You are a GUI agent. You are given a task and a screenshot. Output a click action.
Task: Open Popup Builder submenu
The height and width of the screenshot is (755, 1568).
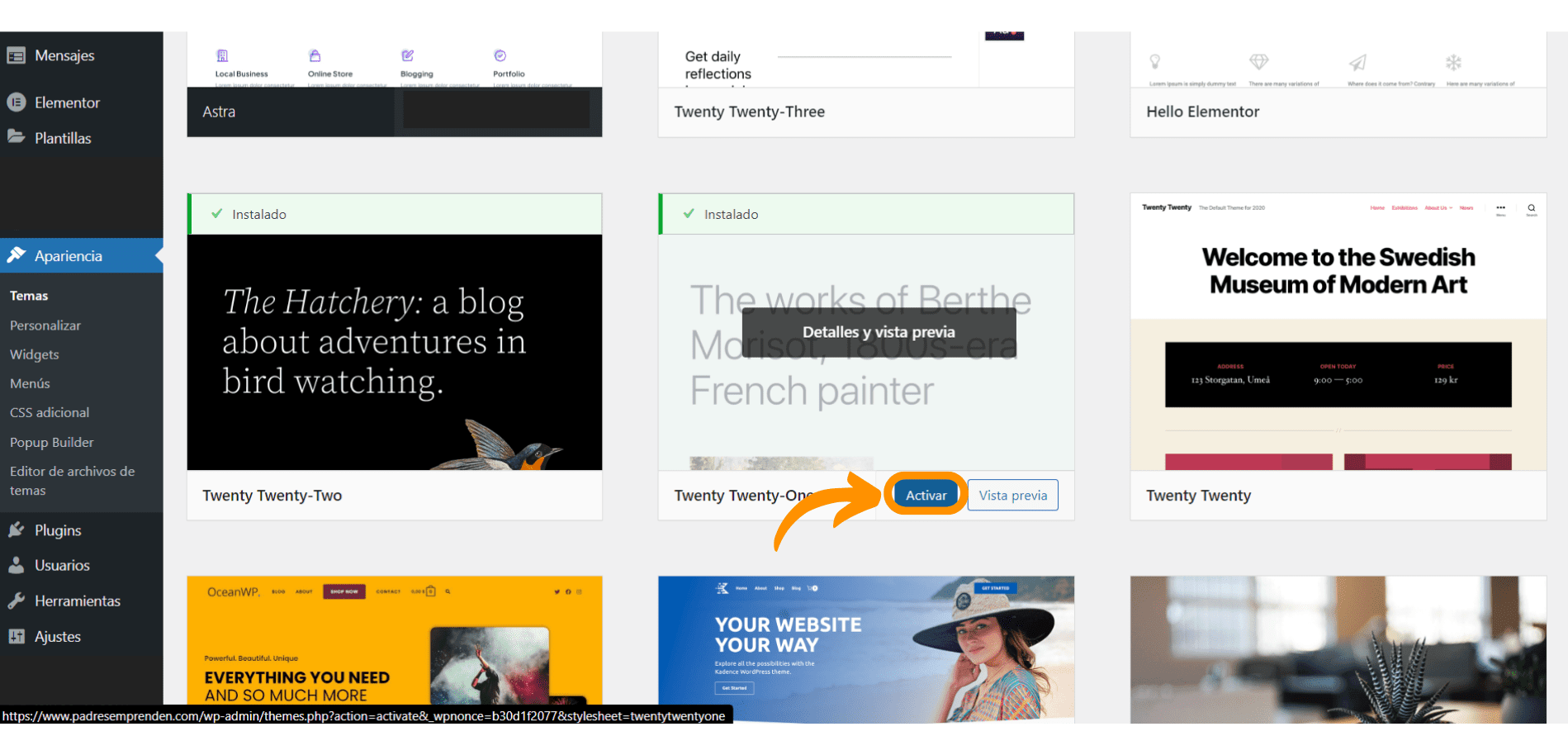[x=52, y=442]
